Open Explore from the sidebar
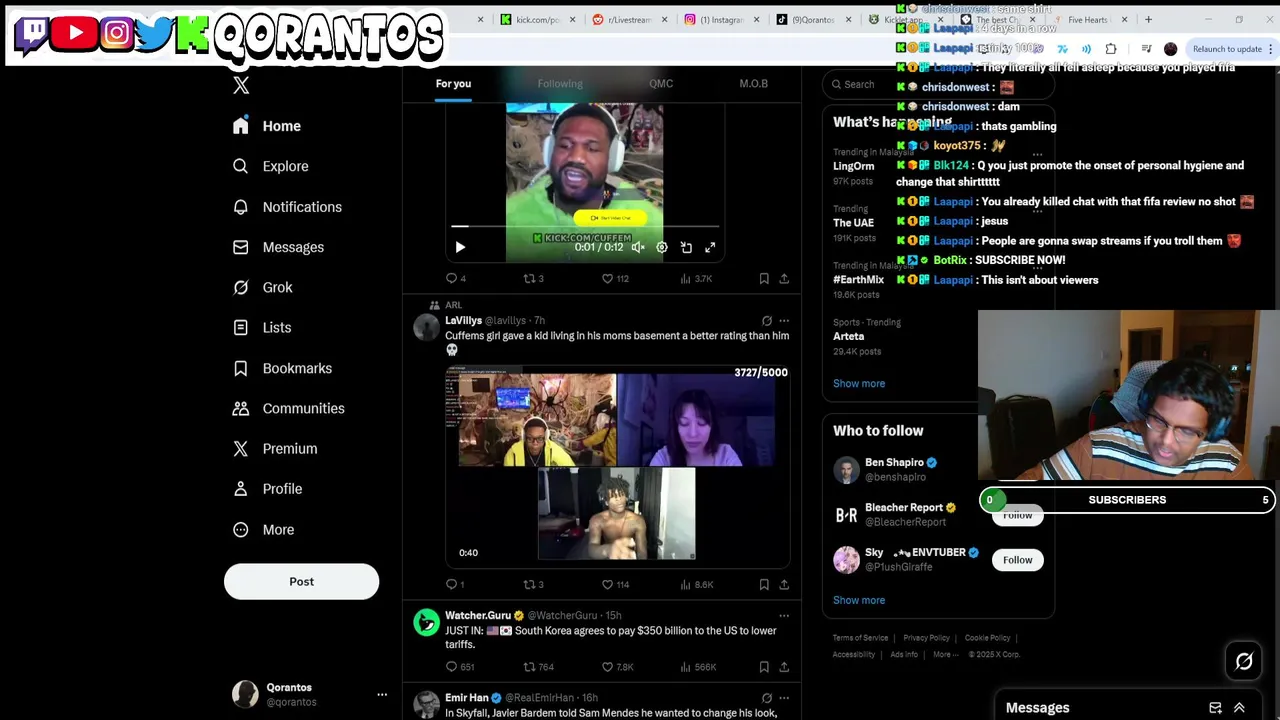This screenshot has height=720, width=1280. point(271,166)
